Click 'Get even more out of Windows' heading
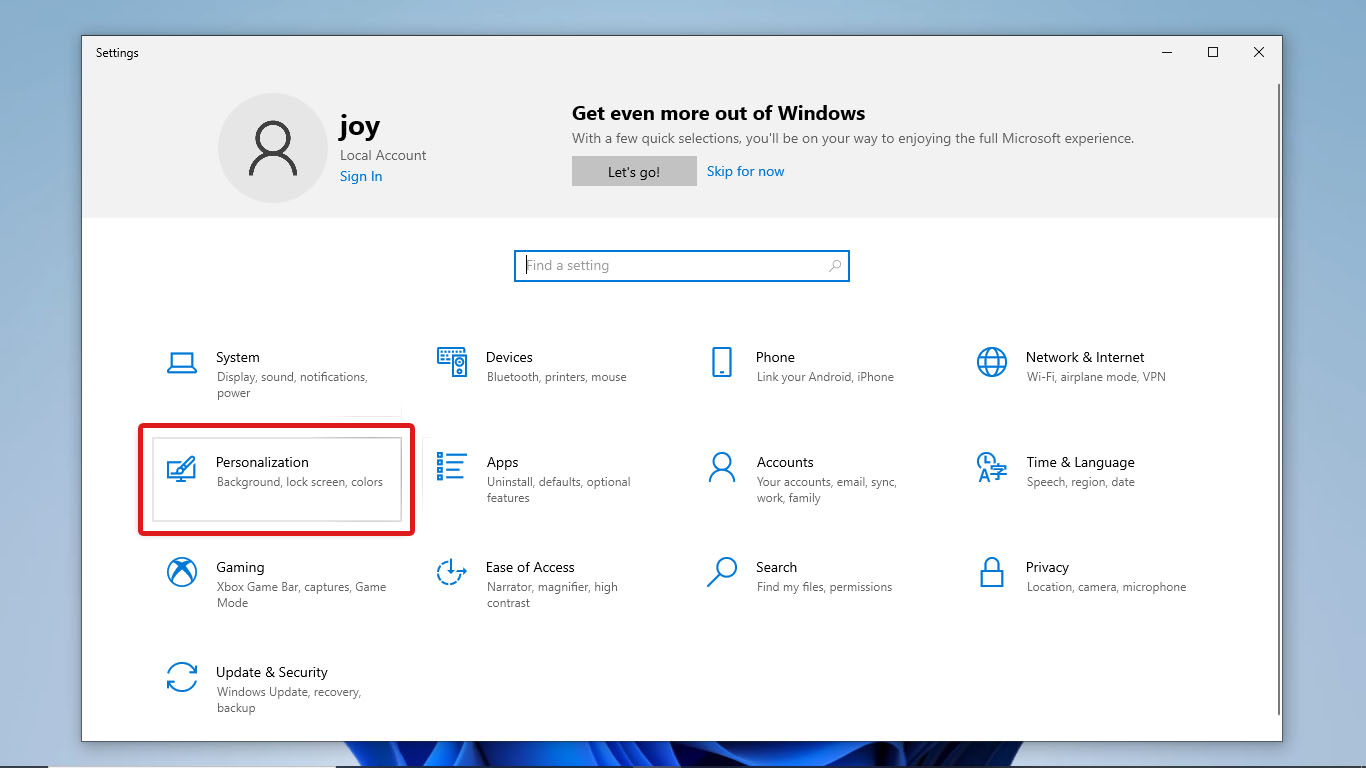 718,113
